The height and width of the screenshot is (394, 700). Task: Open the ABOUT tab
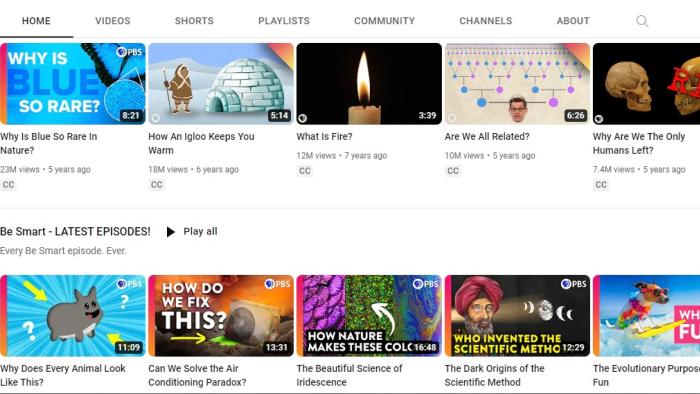pyautogui.click(x=573, y=21)
